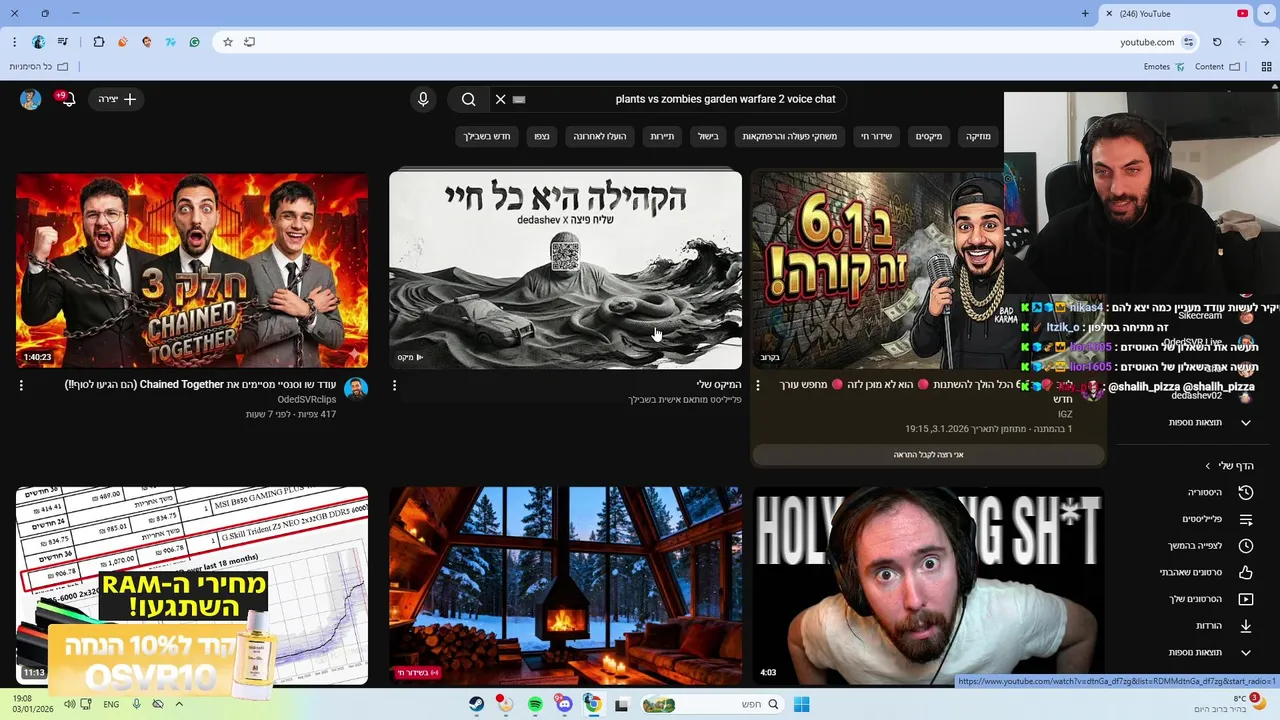Select the בישול filter chip
Viewport: 1280px width, 720px height.
708,136
